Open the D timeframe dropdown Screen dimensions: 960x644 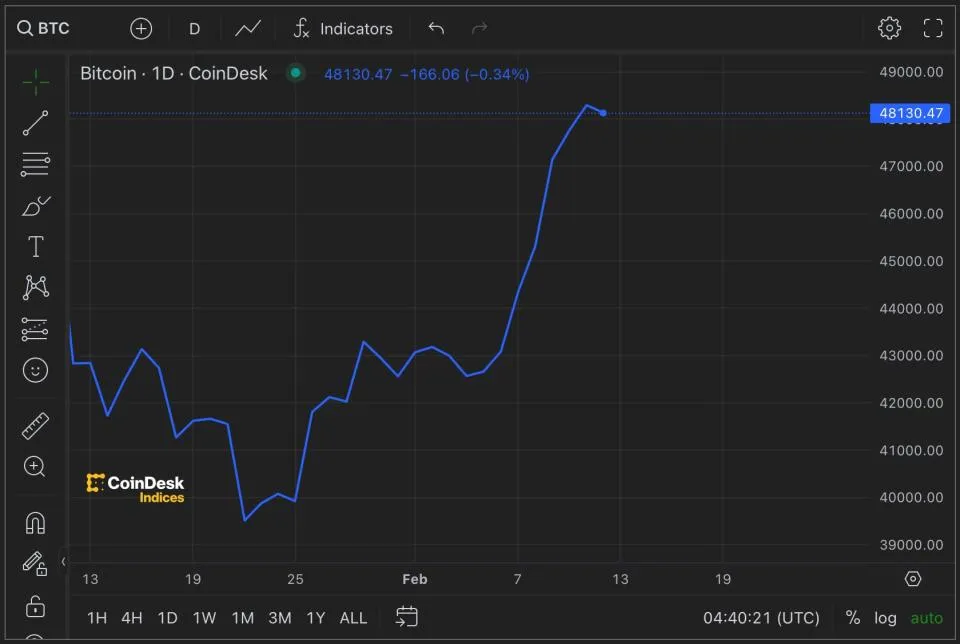pyautogui.click(x=194, y=28)
